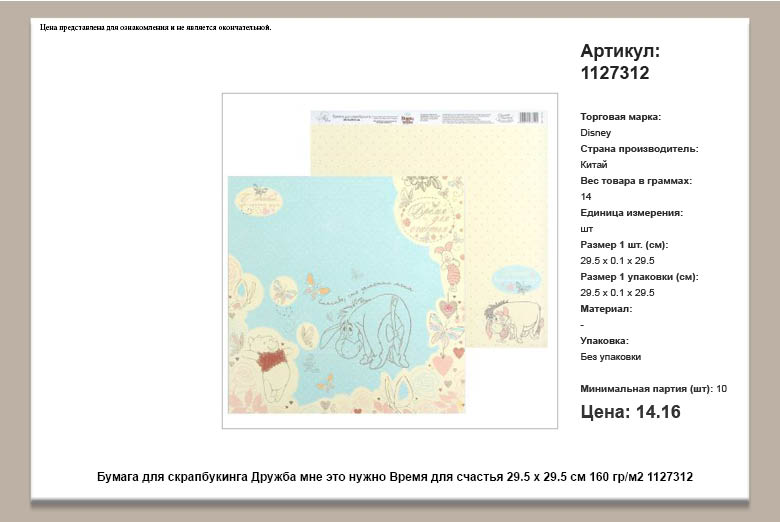
Task: Select the brand value 'Disney'
Action: coord(595,133)
